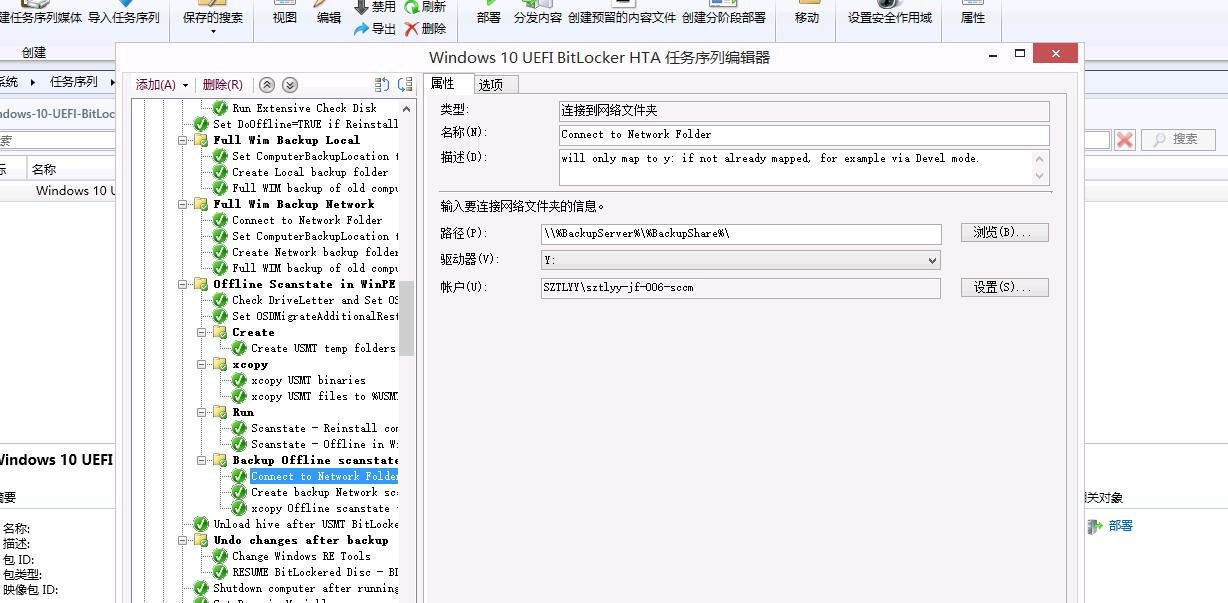Click the 视图 view ribbon item
The height and width of the screenshot is (603, 1228).
pos(285,18)
